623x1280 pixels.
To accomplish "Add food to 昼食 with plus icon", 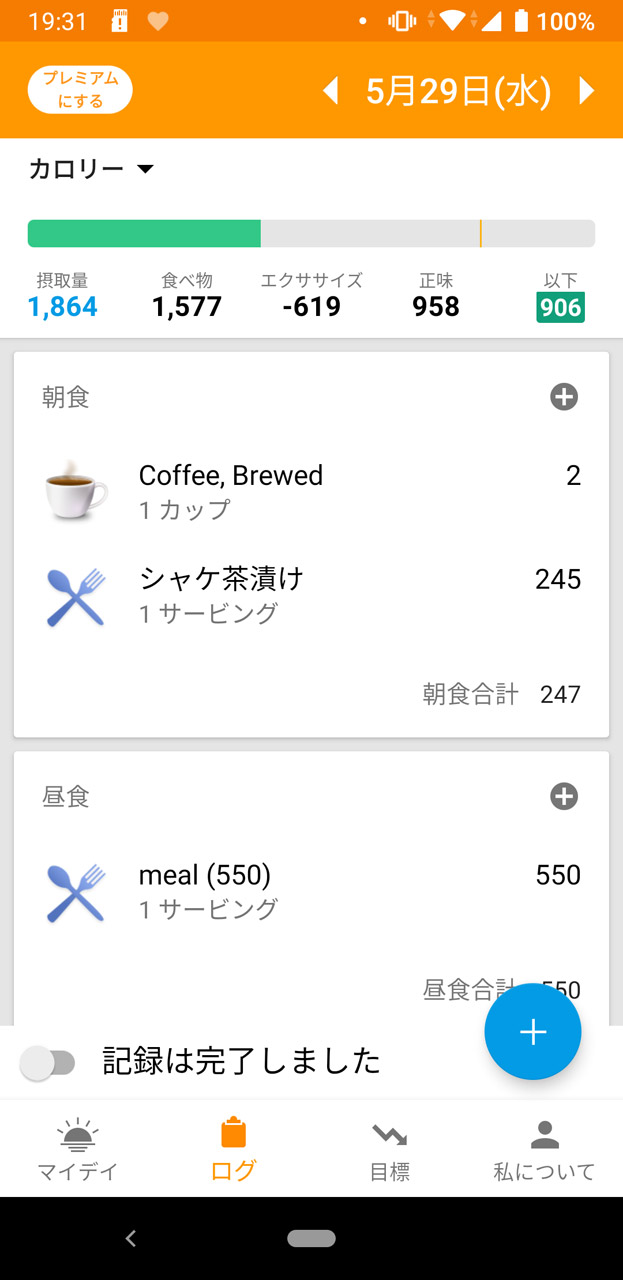I will coord(564,796).
